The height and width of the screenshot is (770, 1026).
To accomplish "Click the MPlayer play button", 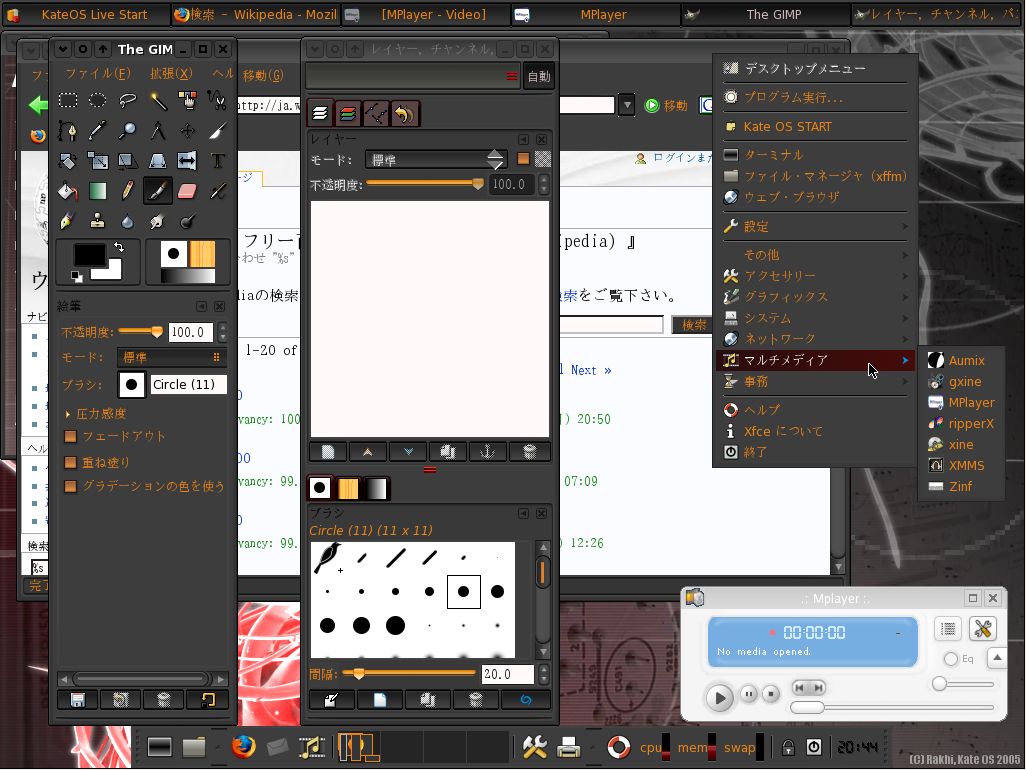I will point(720,697).
